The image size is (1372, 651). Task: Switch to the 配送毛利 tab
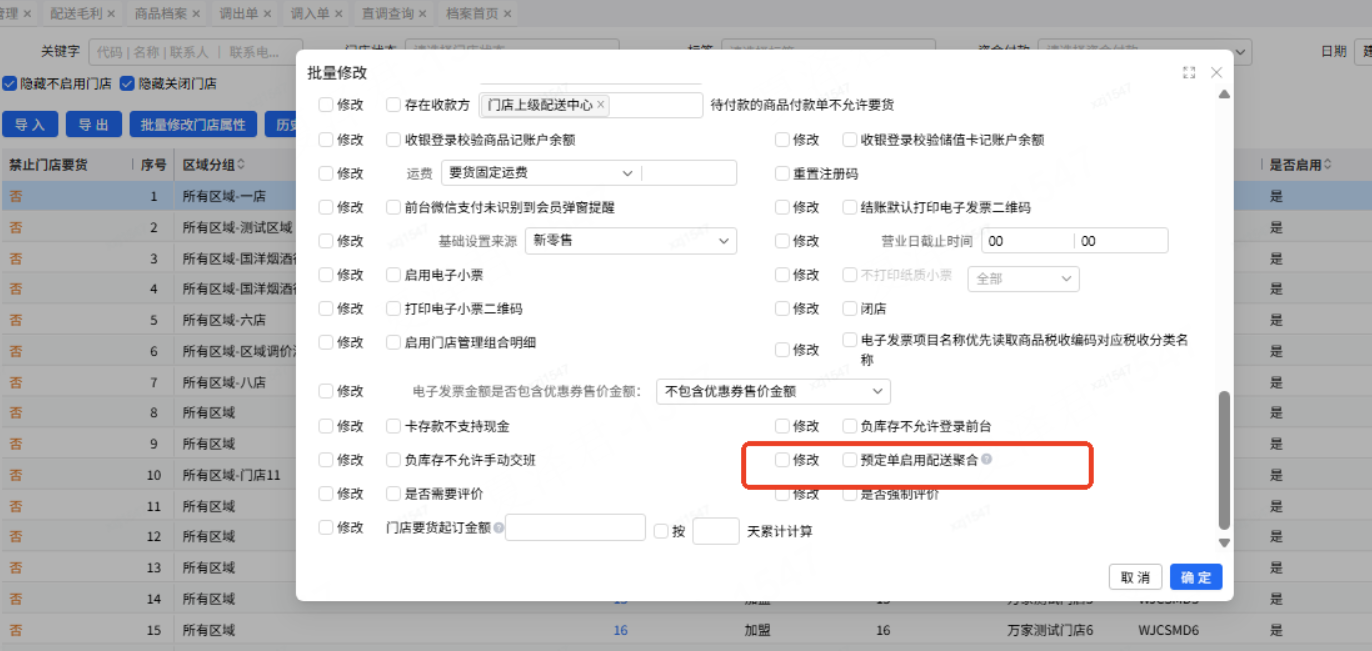click(x=76, y=14)
